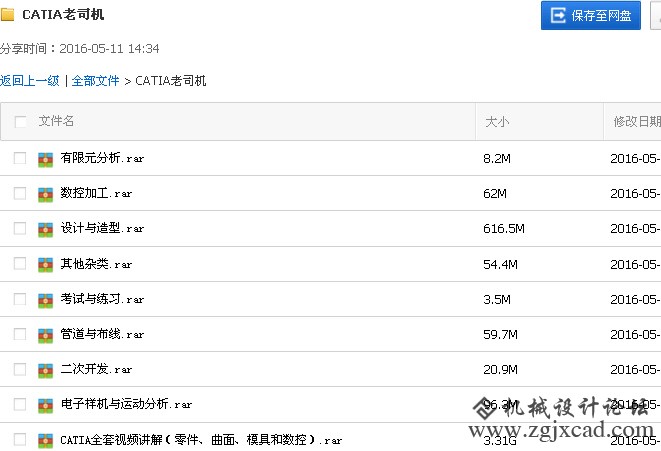Image resolution: width=661 pixels, height=451 pixels.
Task: Check the box for CATIA全套视频讲解 rar
Action: (20, 439)
